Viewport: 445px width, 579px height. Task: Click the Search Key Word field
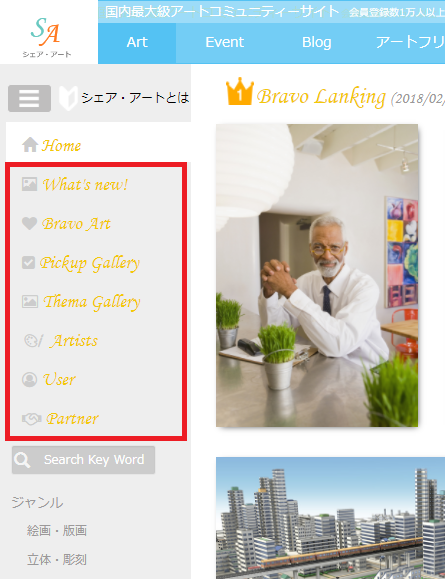(83, 460)
